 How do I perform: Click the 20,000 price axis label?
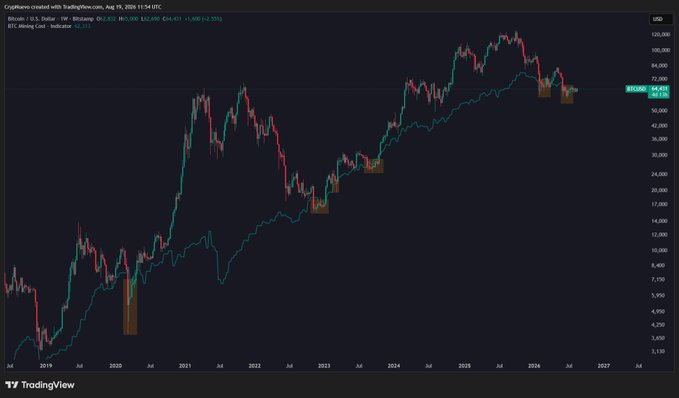click(x=661, y=190)
